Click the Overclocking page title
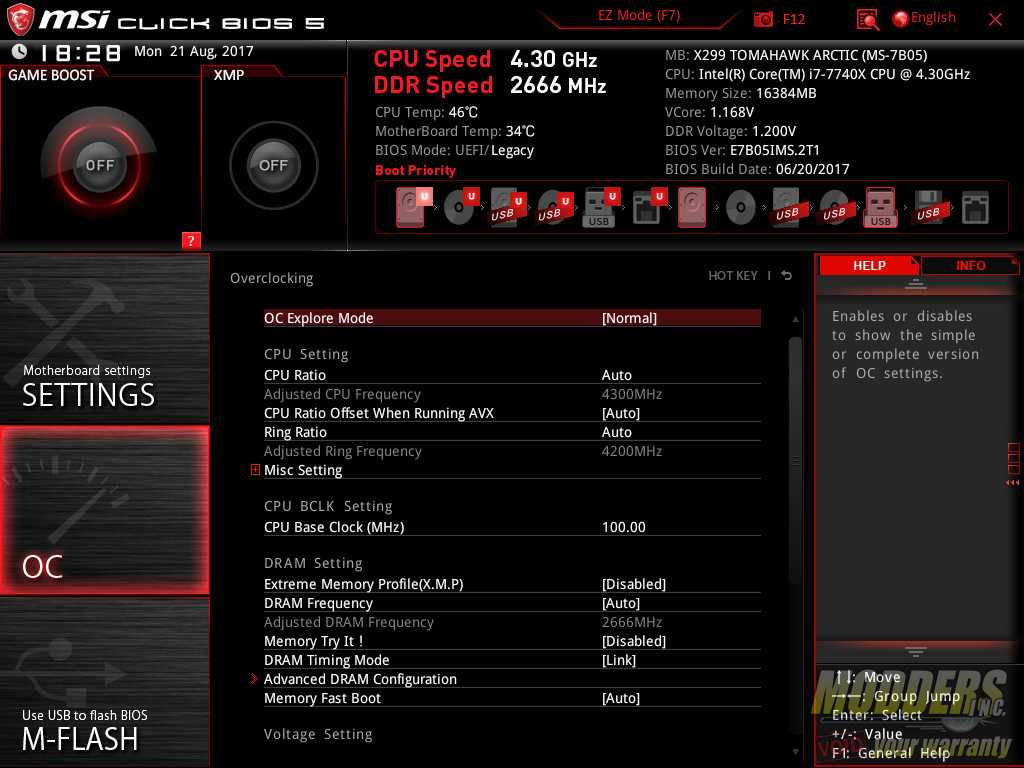This screenshot has height=768, width=1024. pos(272,278)
